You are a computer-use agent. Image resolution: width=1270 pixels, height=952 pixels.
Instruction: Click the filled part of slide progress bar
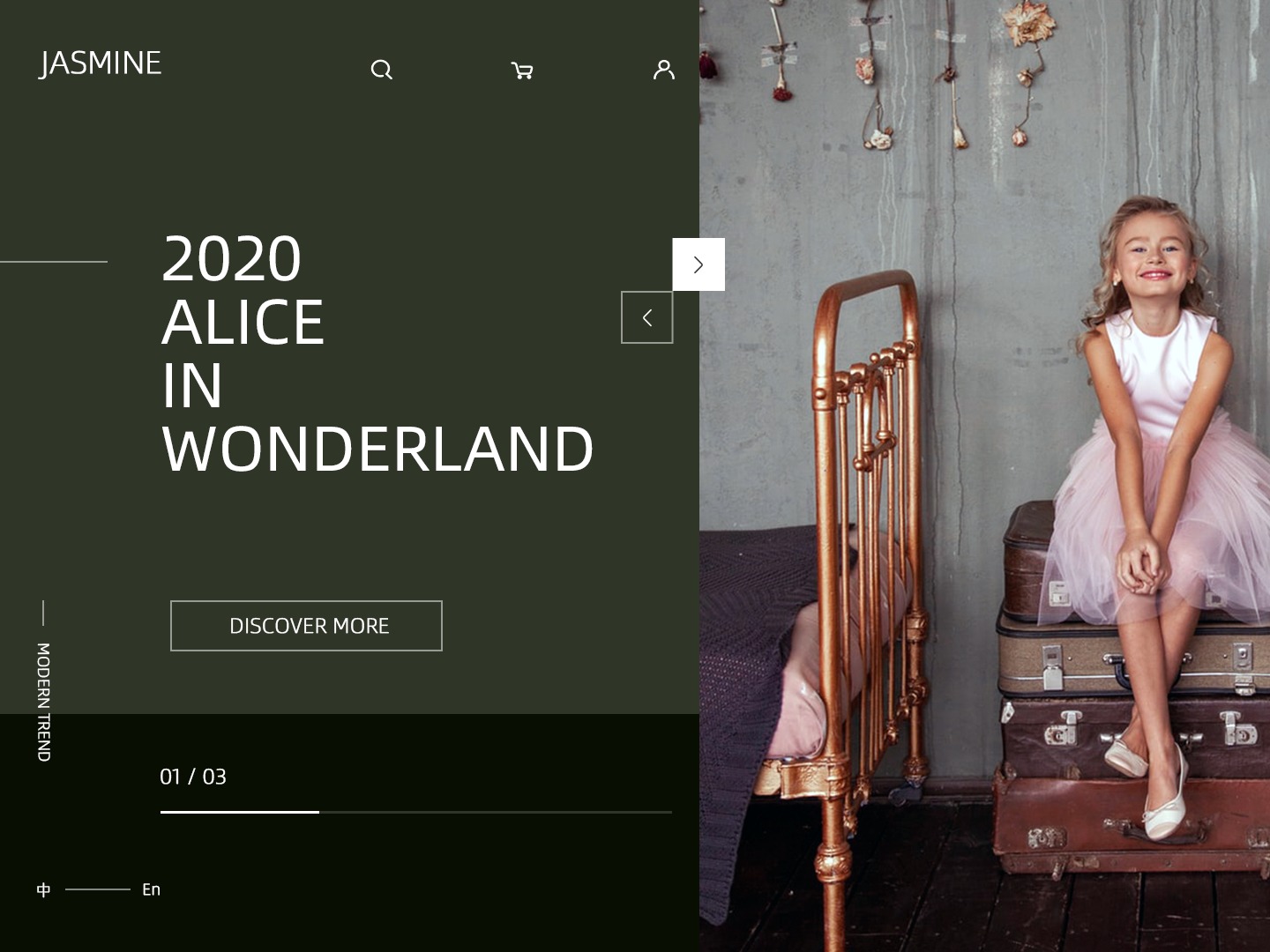pos(240,812)
